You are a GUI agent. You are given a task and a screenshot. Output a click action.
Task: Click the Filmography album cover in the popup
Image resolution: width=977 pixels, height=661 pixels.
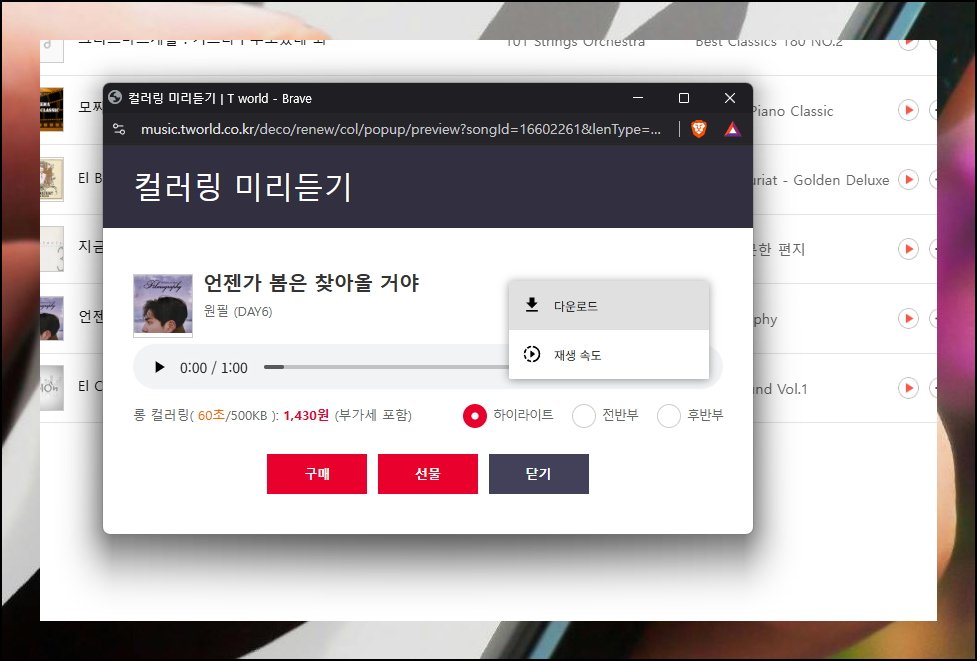pyautogui.click(x=163, y=305)
